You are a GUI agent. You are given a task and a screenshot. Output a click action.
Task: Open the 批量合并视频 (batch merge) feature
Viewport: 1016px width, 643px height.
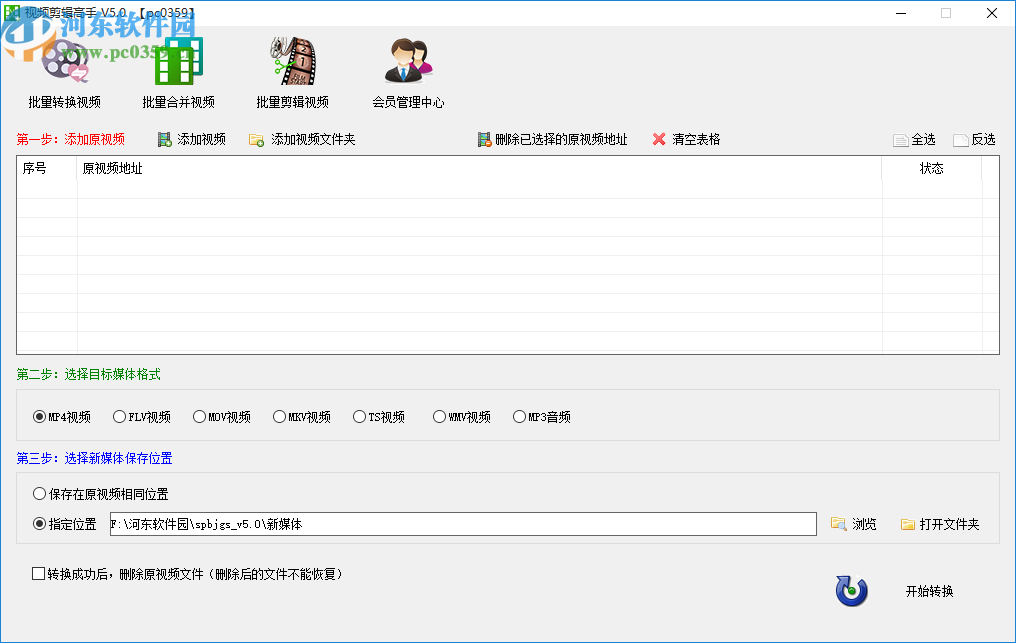(x=177, y=70)
